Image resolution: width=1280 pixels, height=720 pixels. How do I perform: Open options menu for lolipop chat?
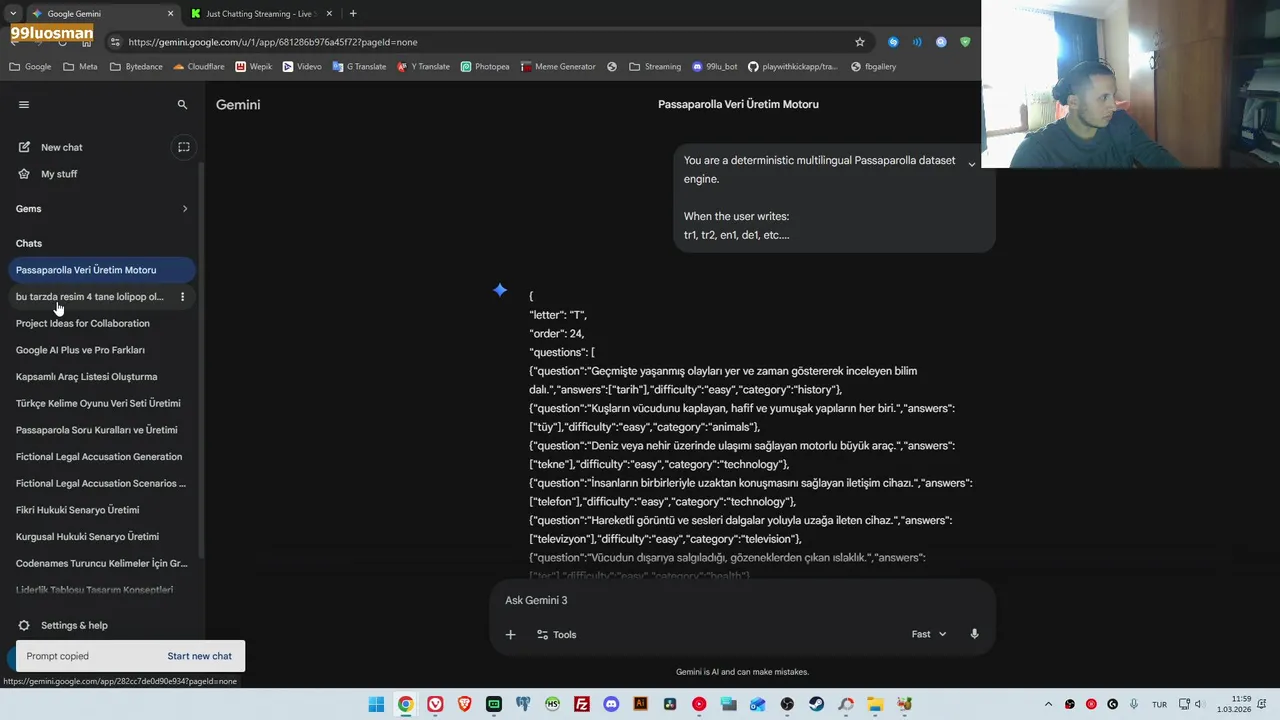point(182,297)
